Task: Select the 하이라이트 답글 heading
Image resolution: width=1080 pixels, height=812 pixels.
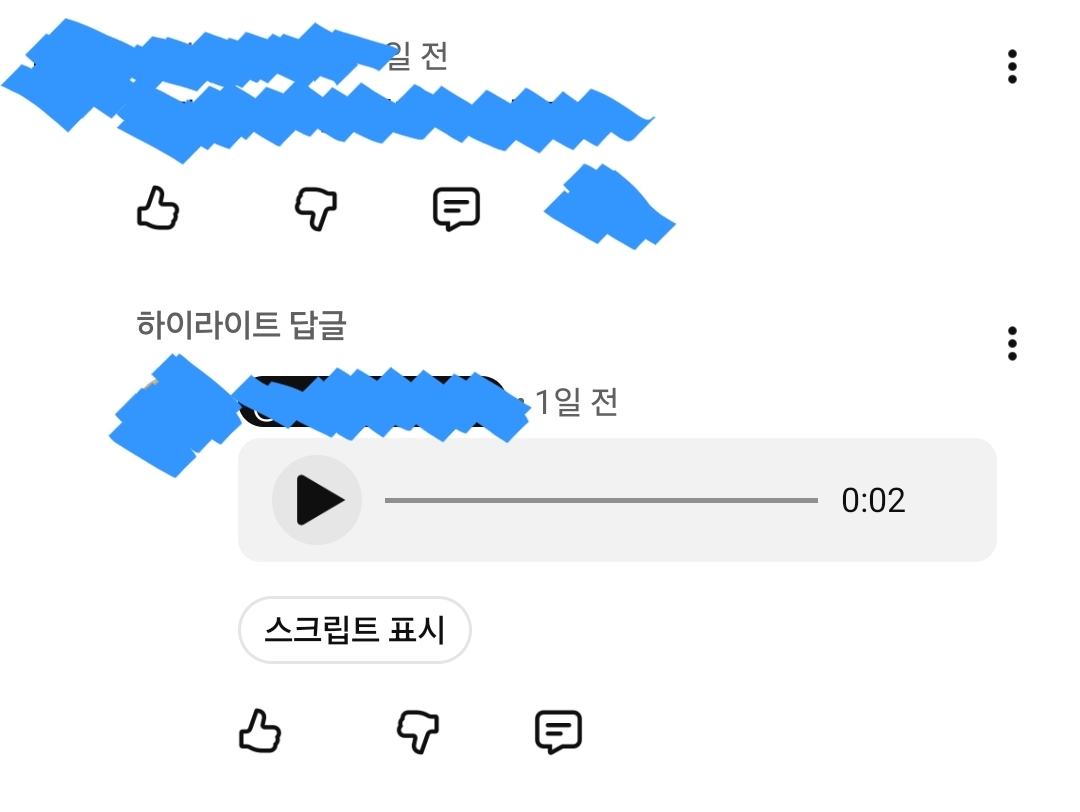Action: click(241, 324)
